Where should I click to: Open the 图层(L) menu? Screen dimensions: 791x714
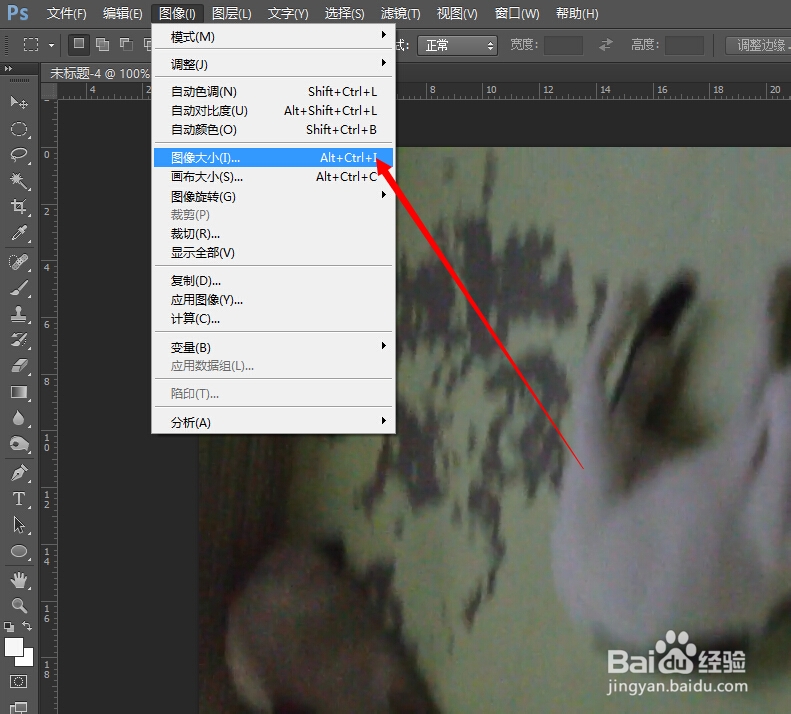pos(232,14)
